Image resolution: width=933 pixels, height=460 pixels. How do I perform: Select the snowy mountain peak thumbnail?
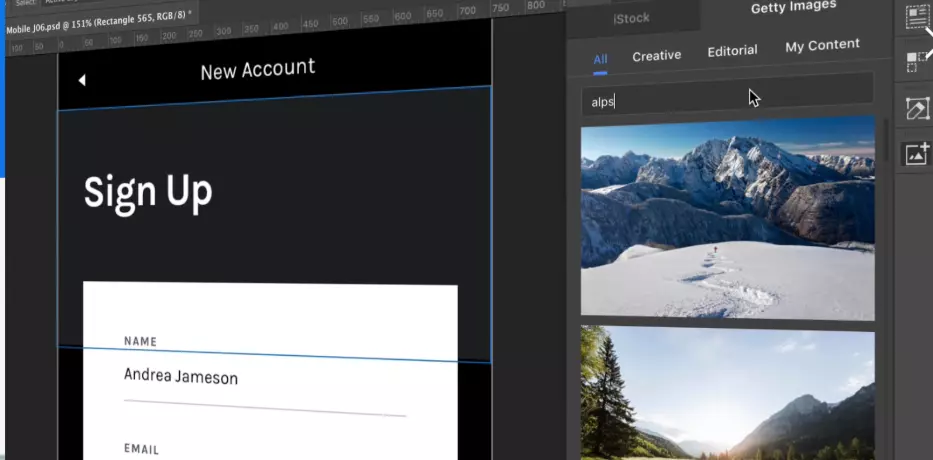click(727, 218)
